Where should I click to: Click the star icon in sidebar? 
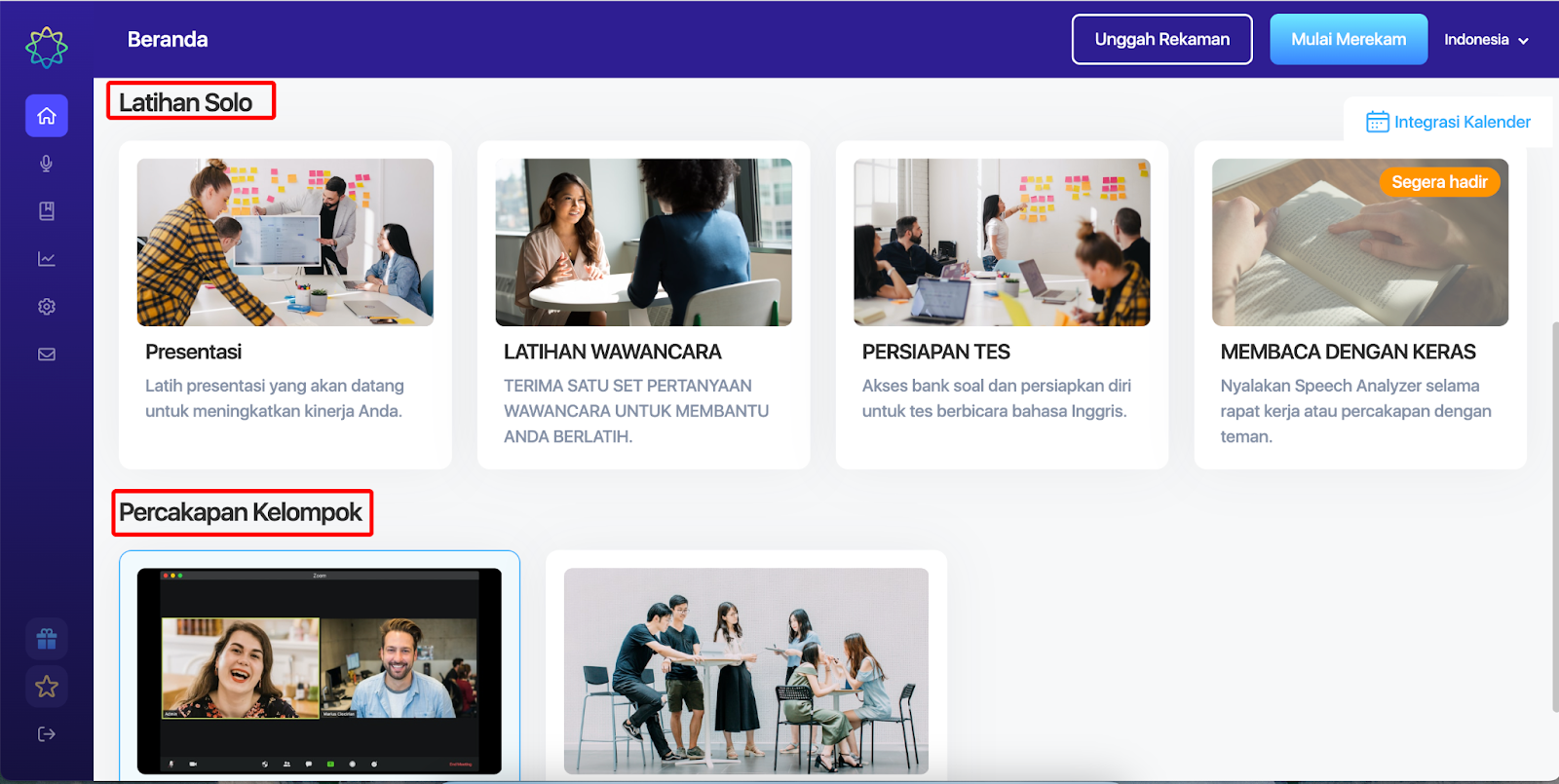tap(47, 687)
